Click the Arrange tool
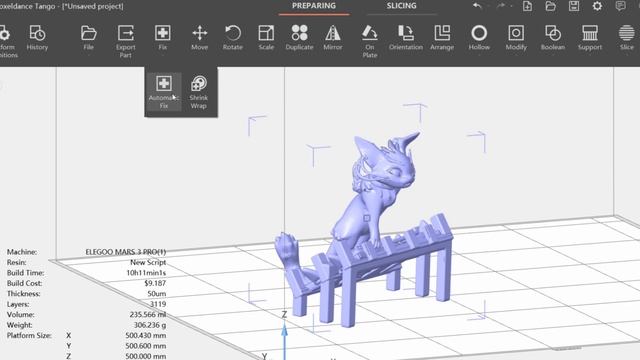The image size is (640, 360). coord(442,38)
